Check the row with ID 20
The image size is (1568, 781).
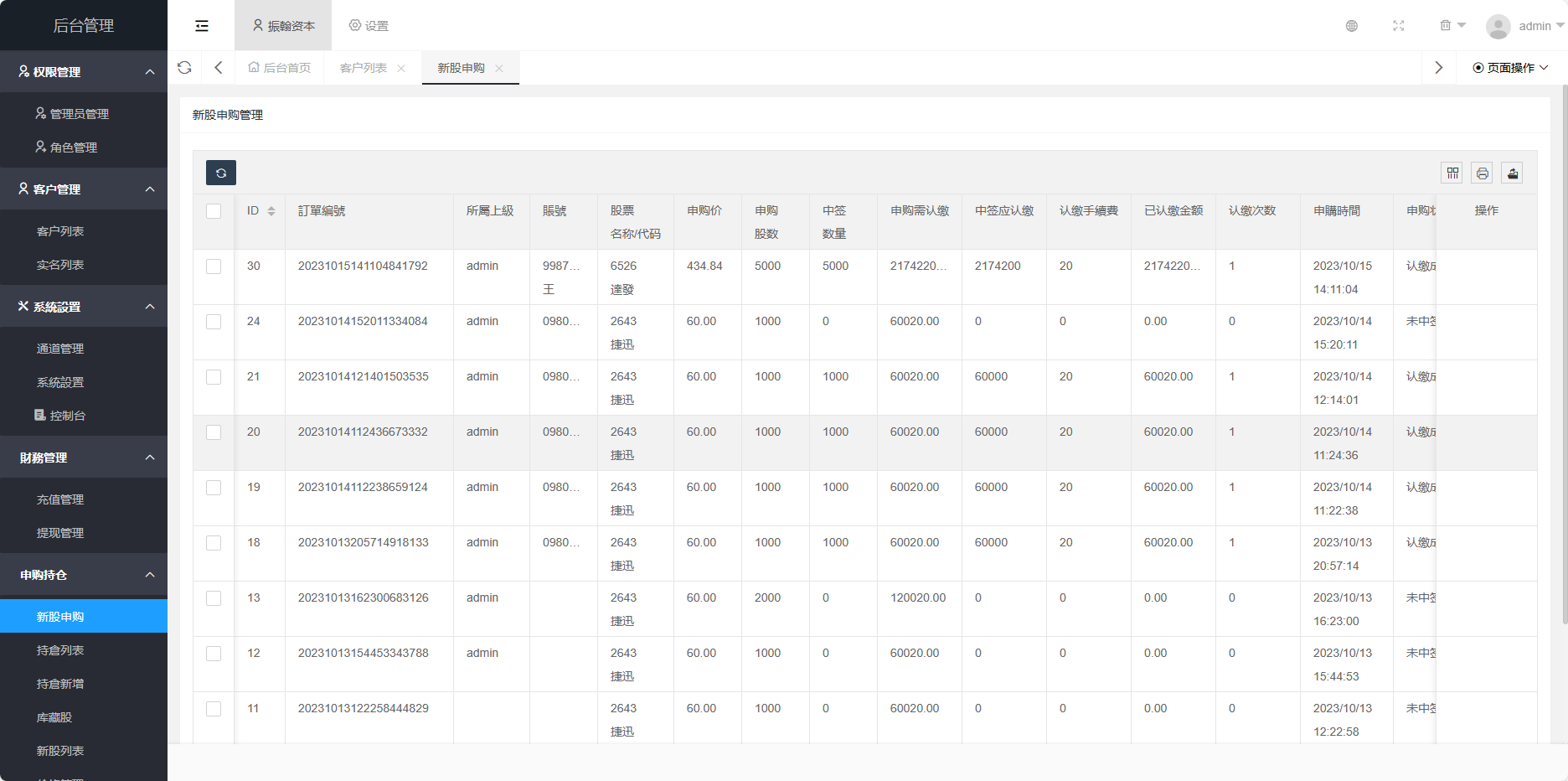click(x=214, y=432)
